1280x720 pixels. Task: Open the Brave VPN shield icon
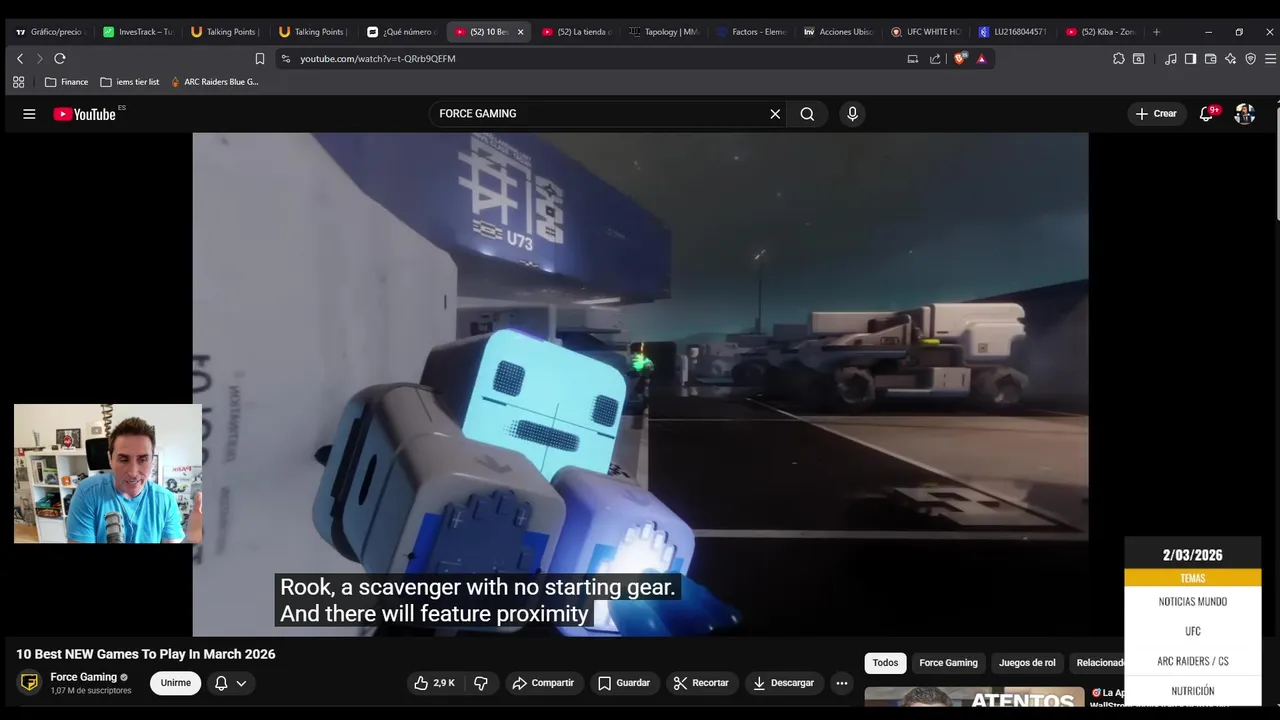(1250, 59)
